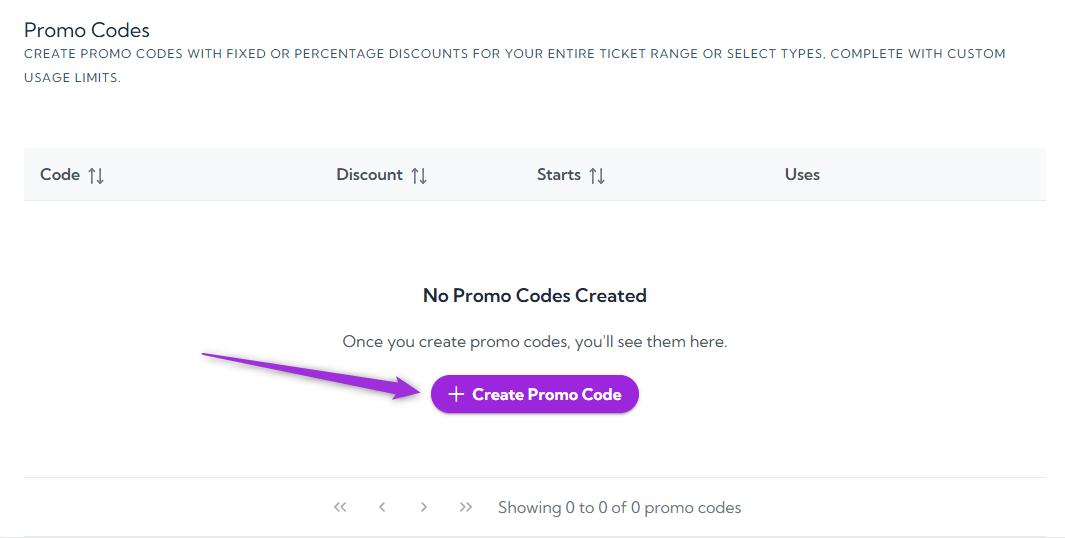Click the sort arrows beside Discount
1065x538 pixels.
419,175
